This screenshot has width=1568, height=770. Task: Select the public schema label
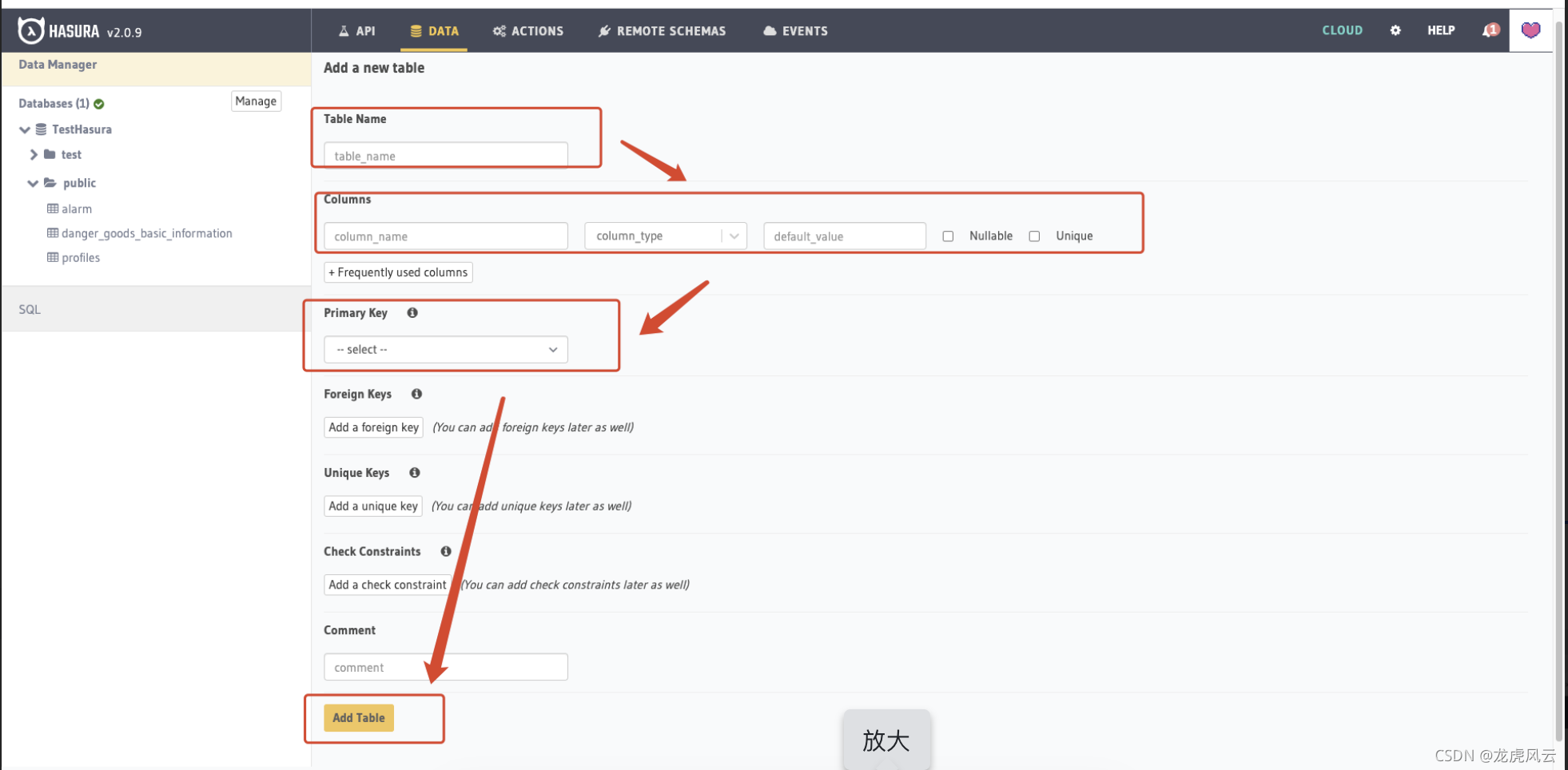point(79,183)
